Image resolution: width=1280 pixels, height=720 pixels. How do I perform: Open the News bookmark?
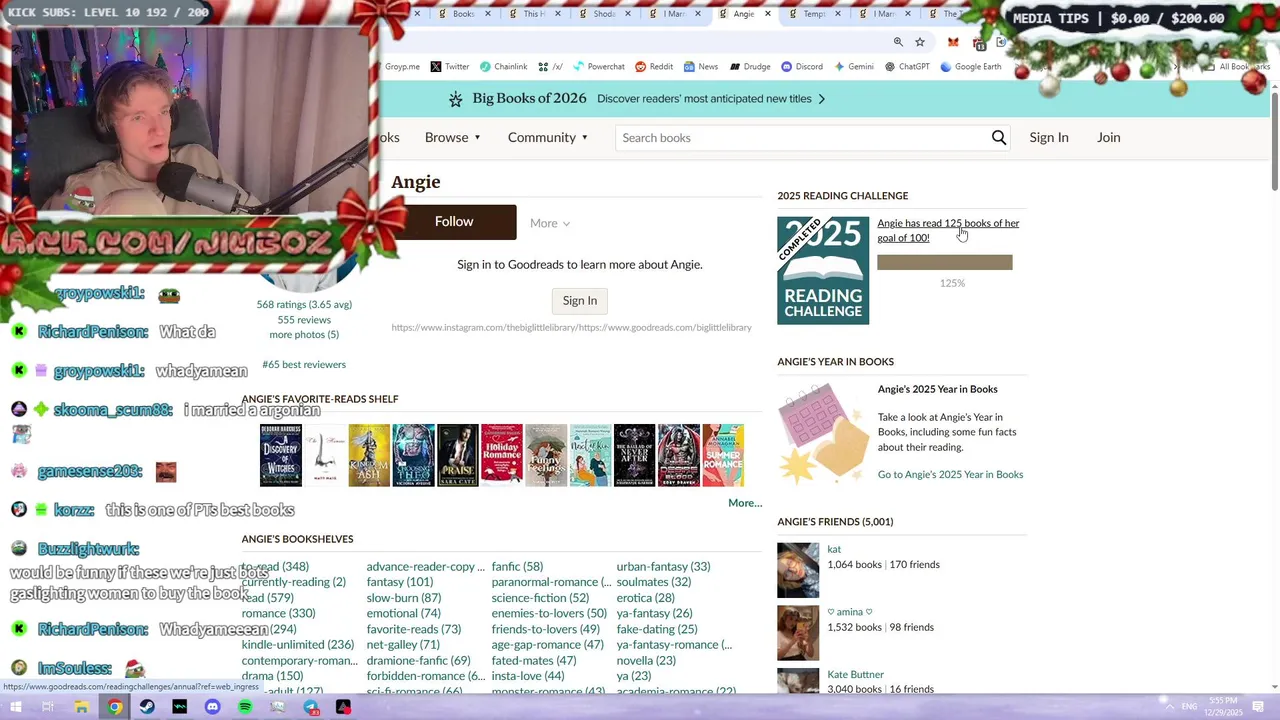point(701,67)
